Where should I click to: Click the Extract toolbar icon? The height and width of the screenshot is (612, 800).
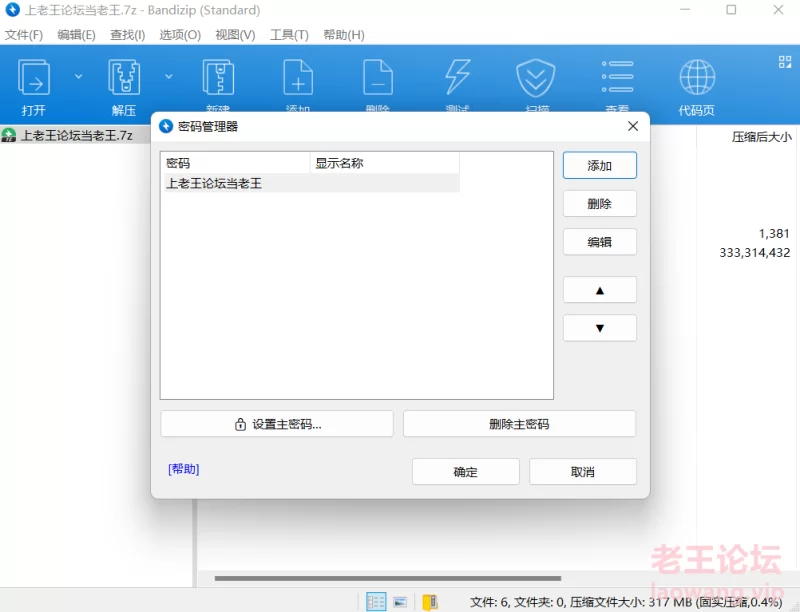(x=124, y=77)
